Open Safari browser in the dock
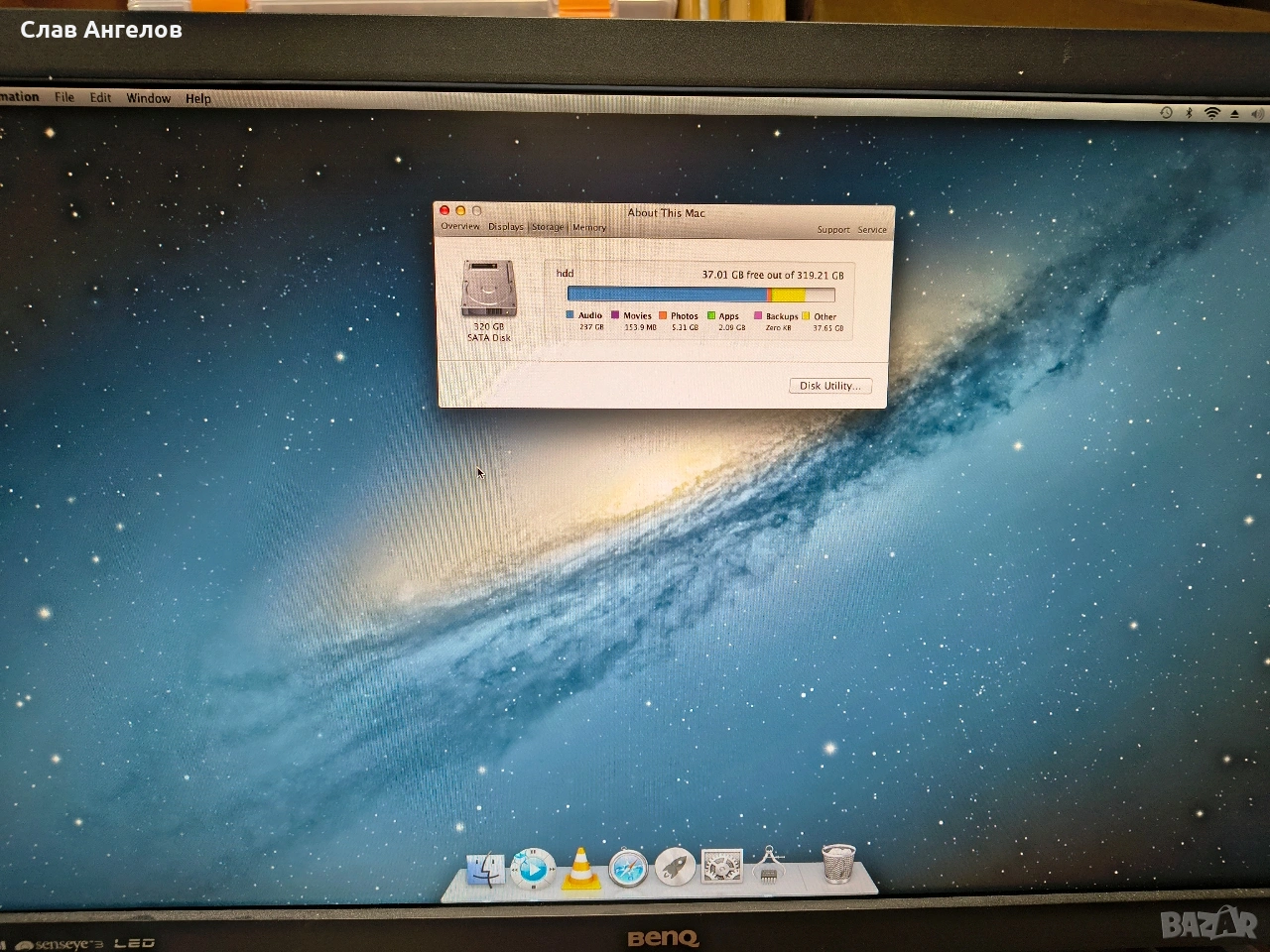 click(628, 869)
